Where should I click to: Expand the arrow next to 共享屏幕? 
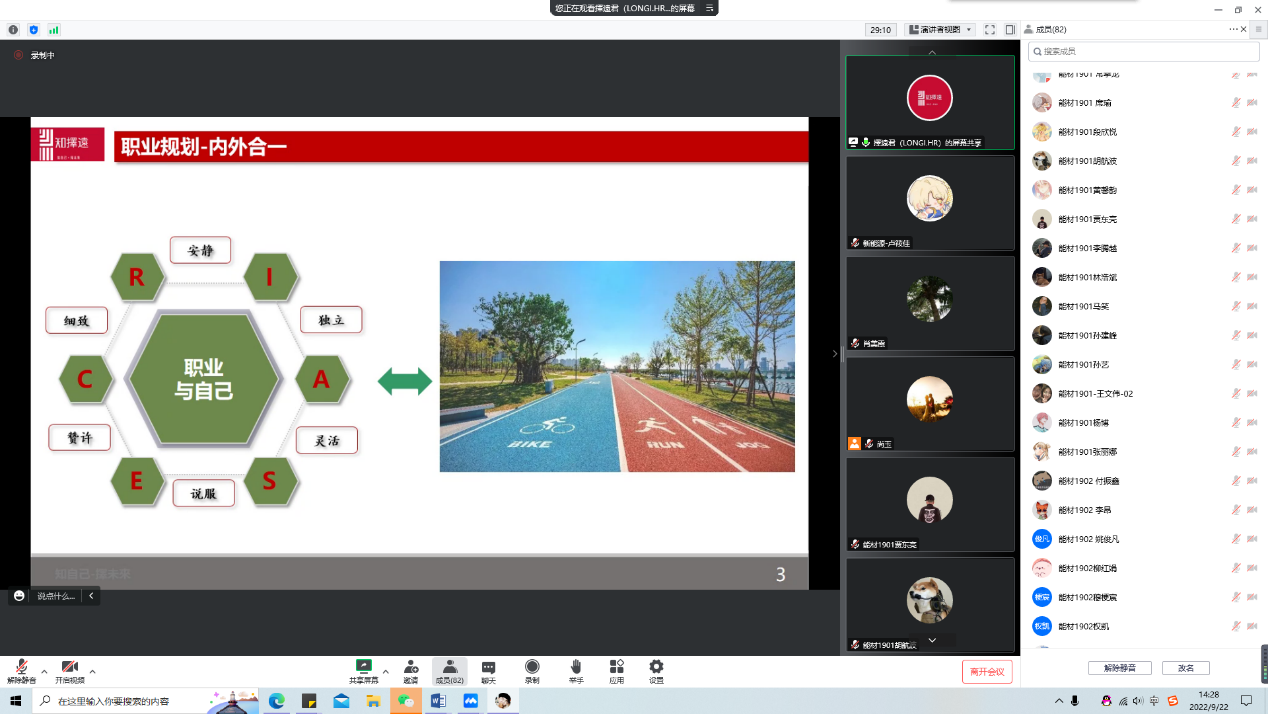386,671
